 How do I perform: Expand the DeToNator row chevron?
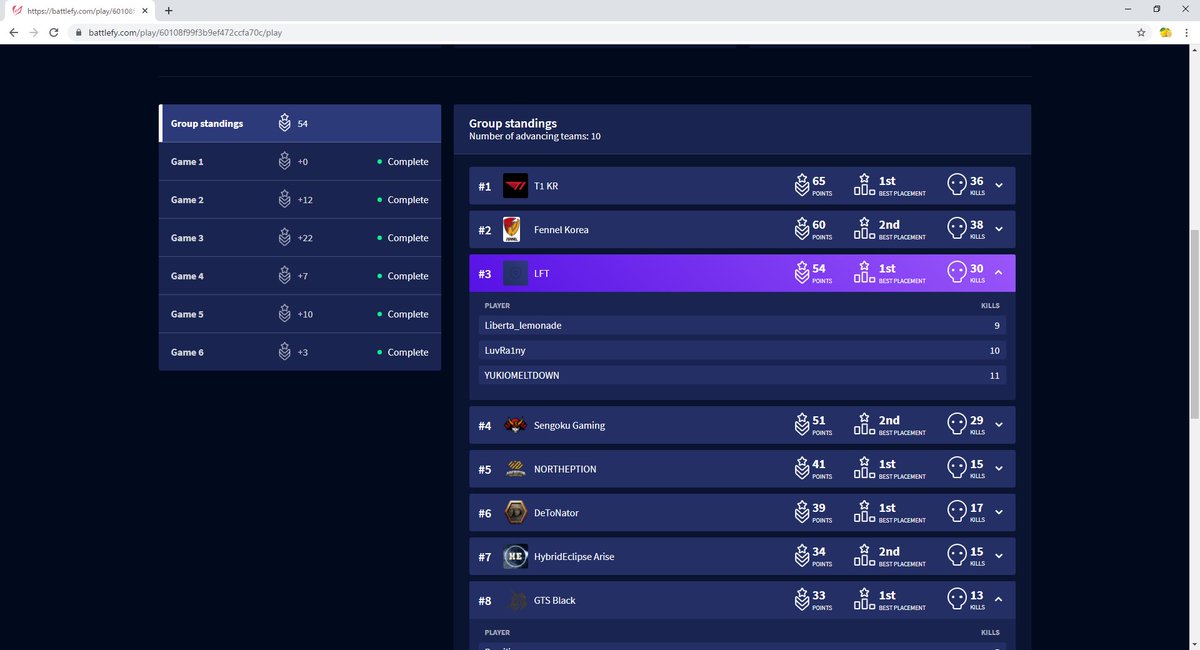point(999,513)
